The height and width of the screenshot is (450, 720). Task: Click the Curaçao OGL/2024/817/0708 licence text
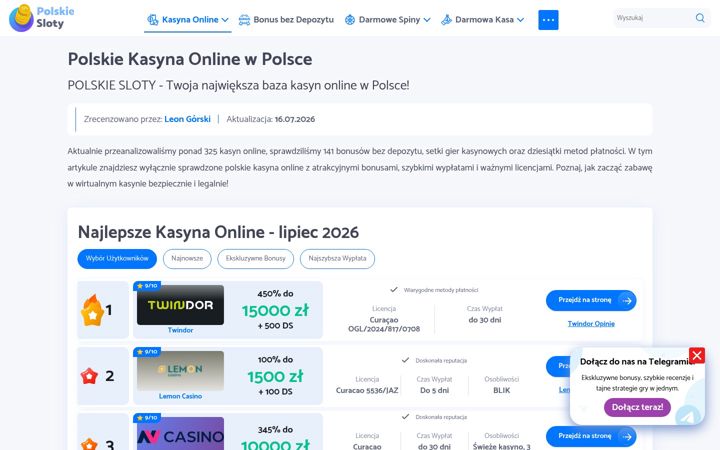click(384, 324)
